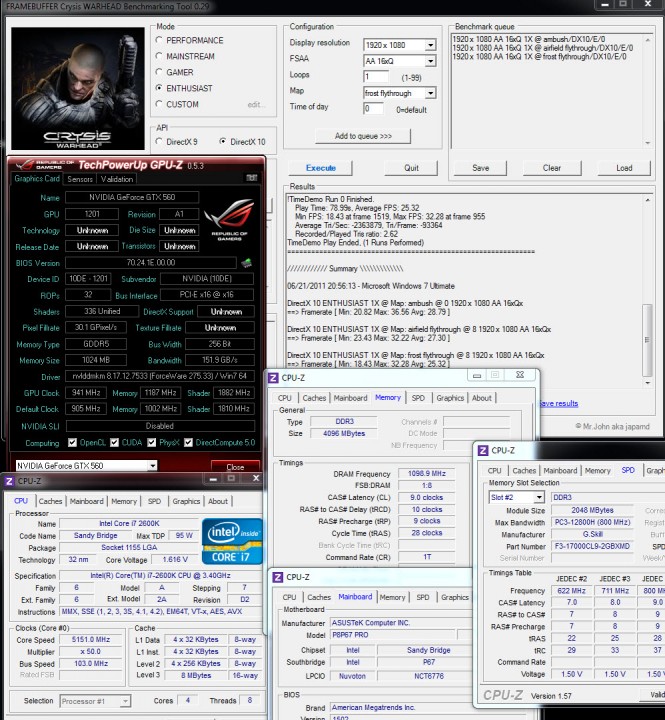
Task: Toggle the OpenCL checkbox in GPU-Z
Action: tap(72, 442)
